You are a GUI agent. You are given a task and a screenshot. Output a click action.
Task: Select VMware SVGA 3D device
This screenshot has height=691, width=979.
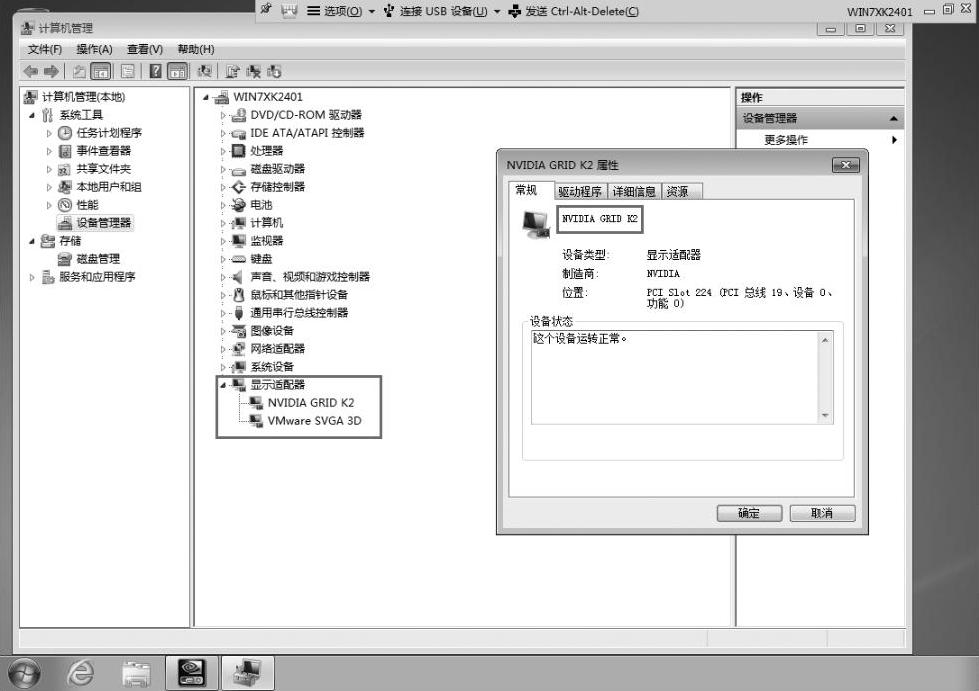tap(314, 421)
